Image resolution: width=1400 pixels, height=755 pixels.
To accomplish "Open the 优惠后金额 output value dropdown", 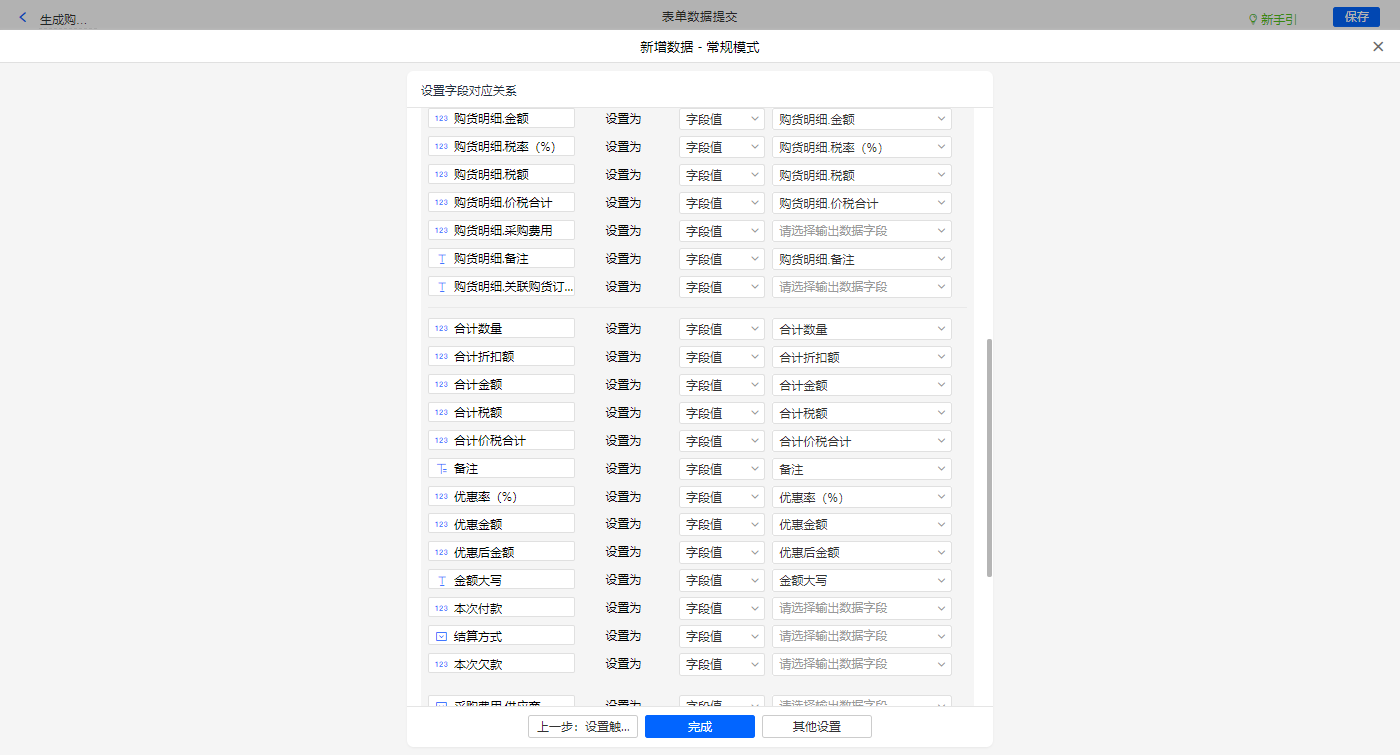I will click(861, 552).
